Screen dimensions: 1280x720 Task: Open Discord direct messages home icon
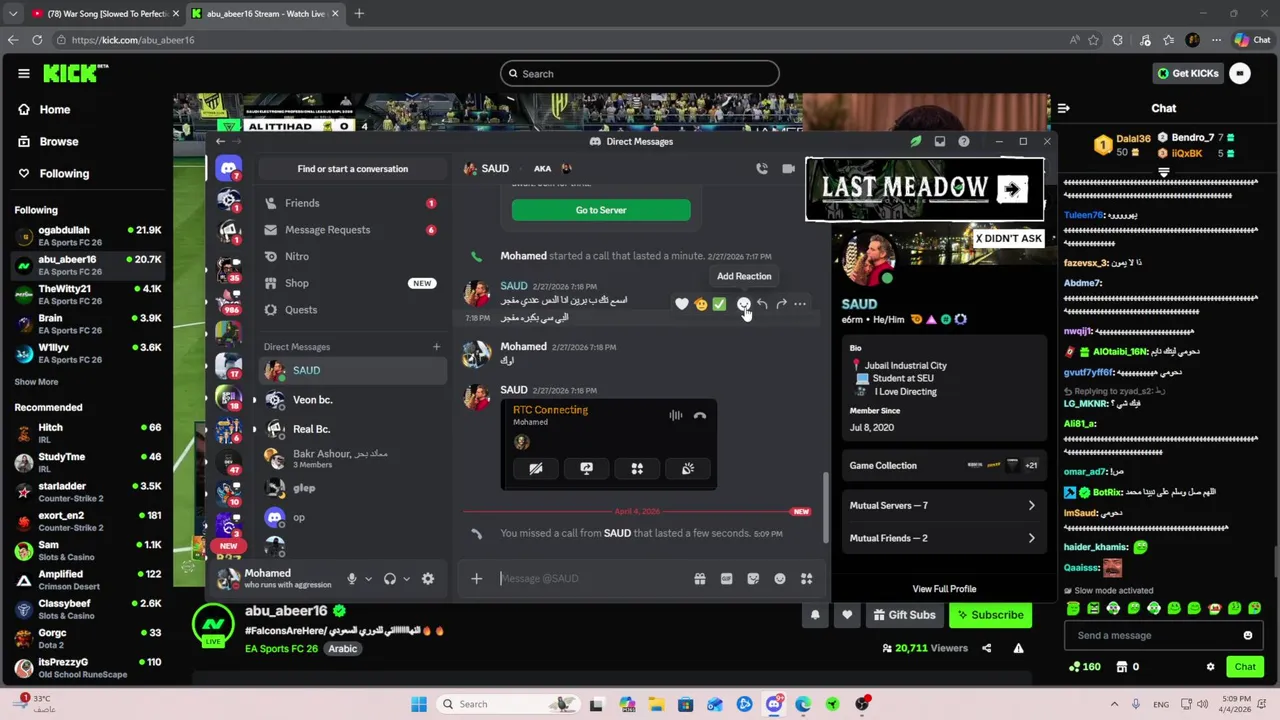228,169
